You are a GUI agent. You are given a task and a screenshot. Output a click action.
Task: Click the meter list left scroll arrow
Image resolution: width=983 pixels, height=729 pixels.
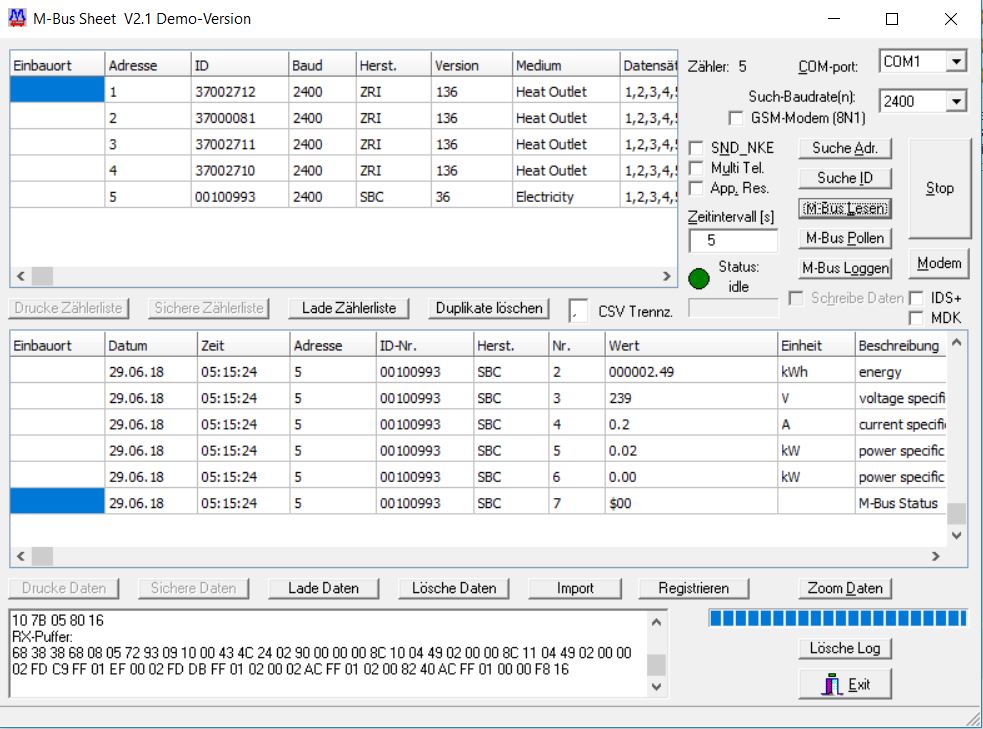tap(21, 276)
